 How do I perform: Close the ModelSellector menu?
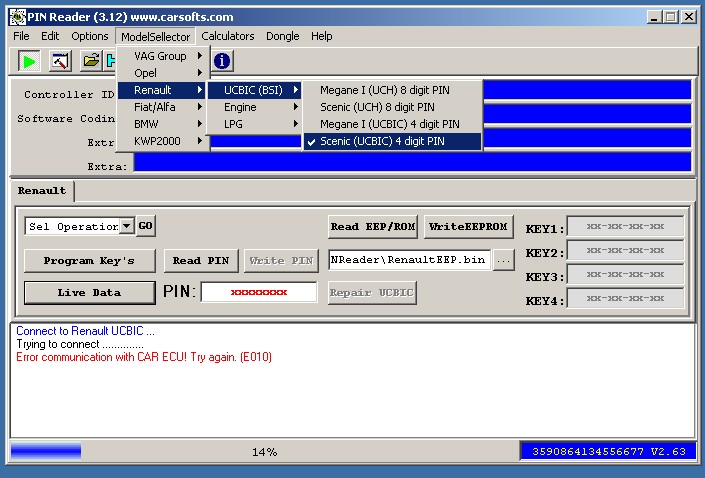[x=156, y=36]
